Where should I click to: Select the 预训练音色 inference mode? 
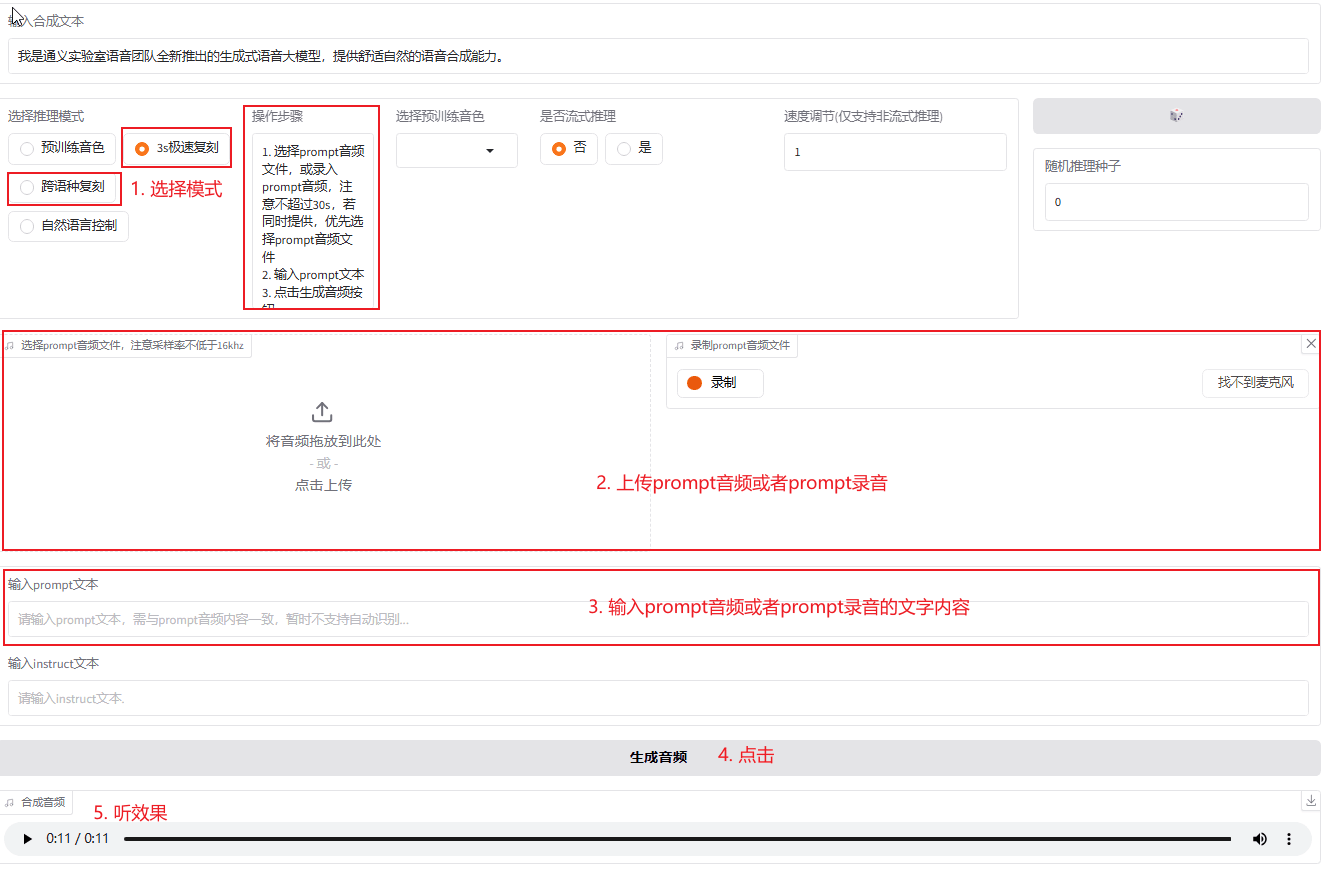[x=62, y=148]
